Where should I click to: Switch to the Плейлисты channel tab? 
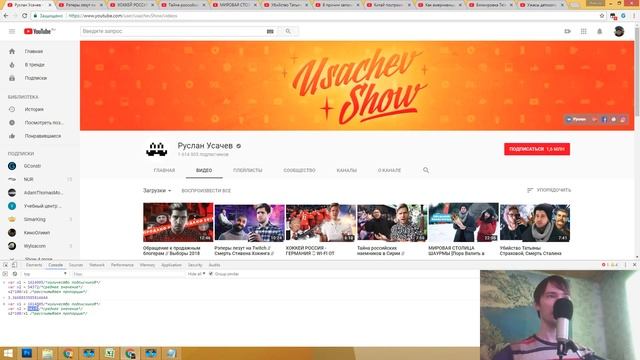click(248, 170)
